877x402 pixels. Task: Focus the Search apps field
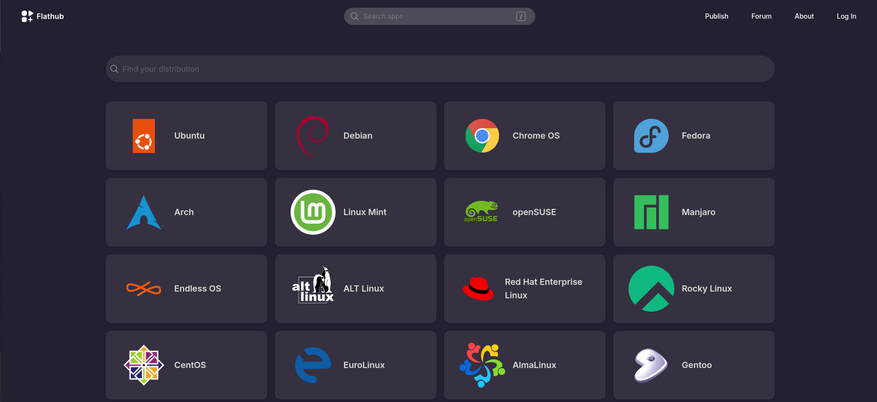(440, 16)
